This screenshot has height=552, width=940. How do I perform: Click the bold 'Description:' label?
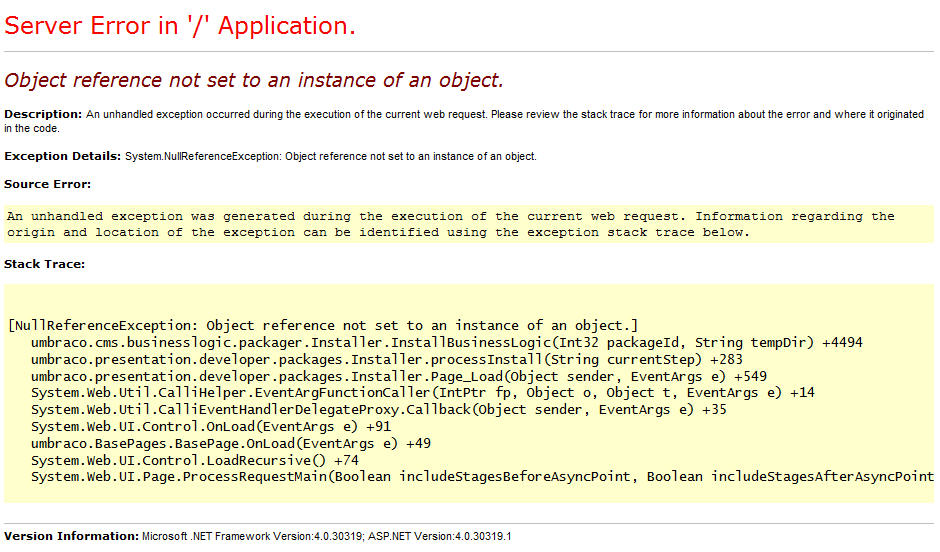coord(43,115)
